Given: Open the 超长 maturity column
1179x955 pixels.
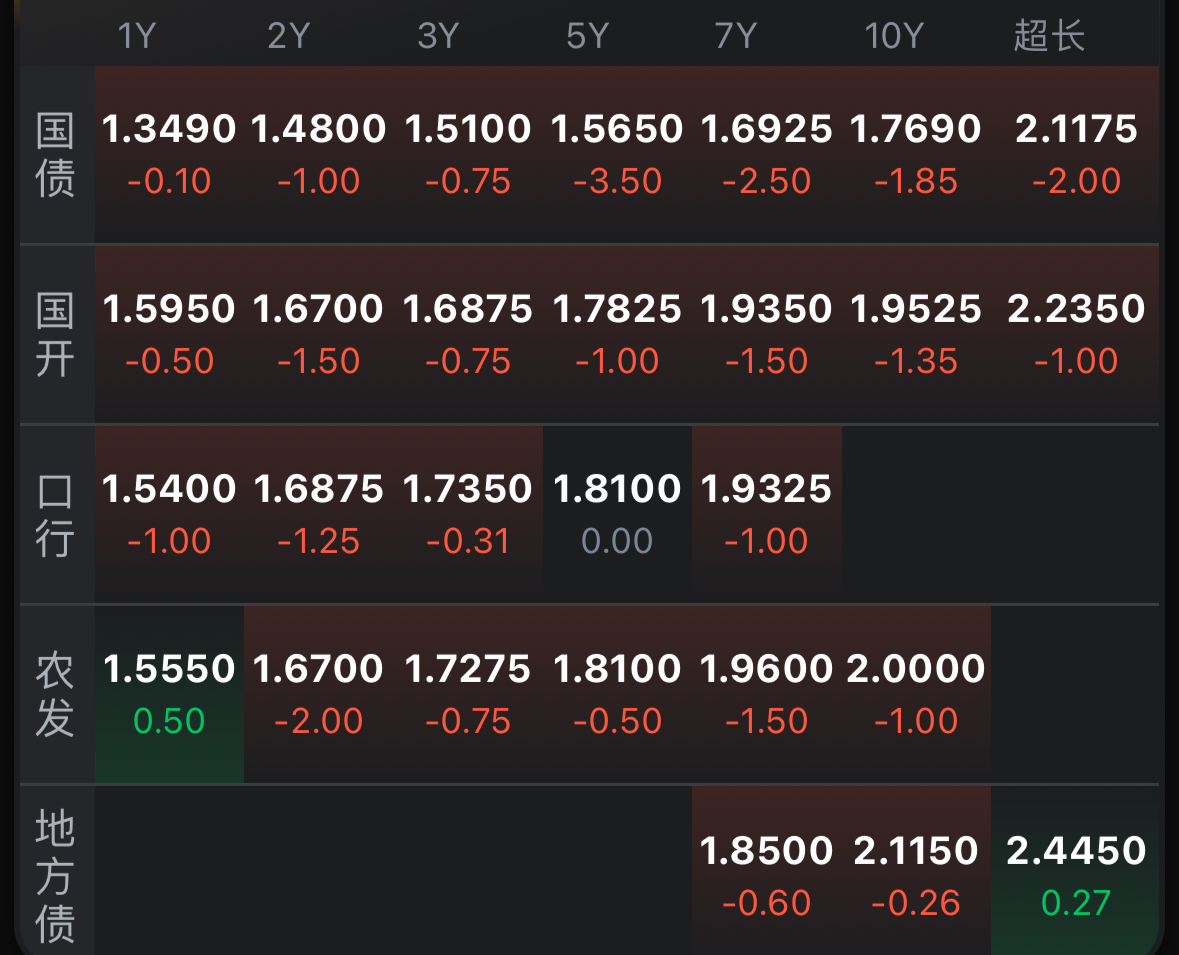Looking at the screenshot, I should pos(1049,37).
